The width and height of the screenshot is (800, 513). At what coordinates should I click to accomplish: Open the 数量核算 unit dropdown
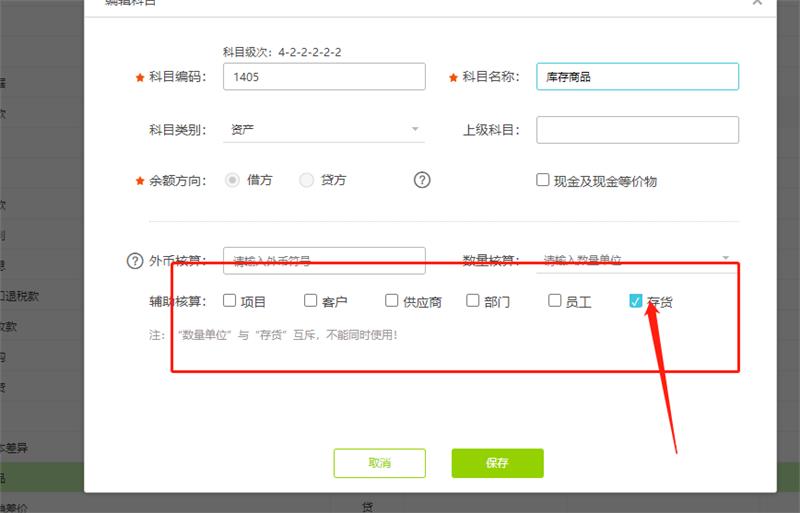click(637, 259)
